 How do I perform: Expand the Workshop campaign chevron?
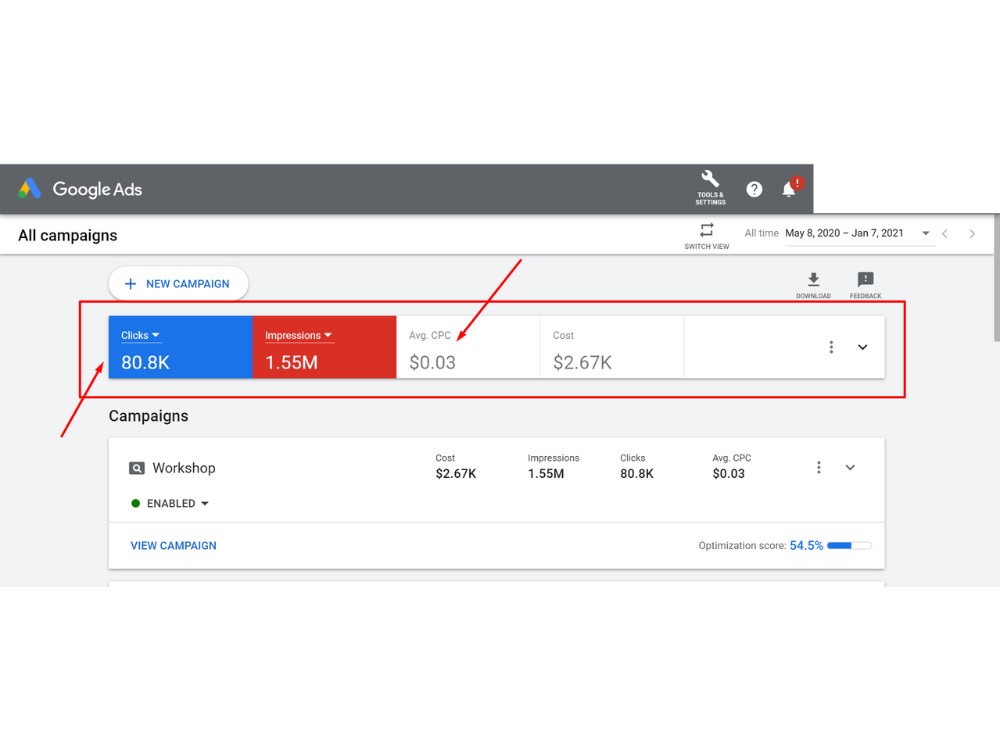coord(850,467)
